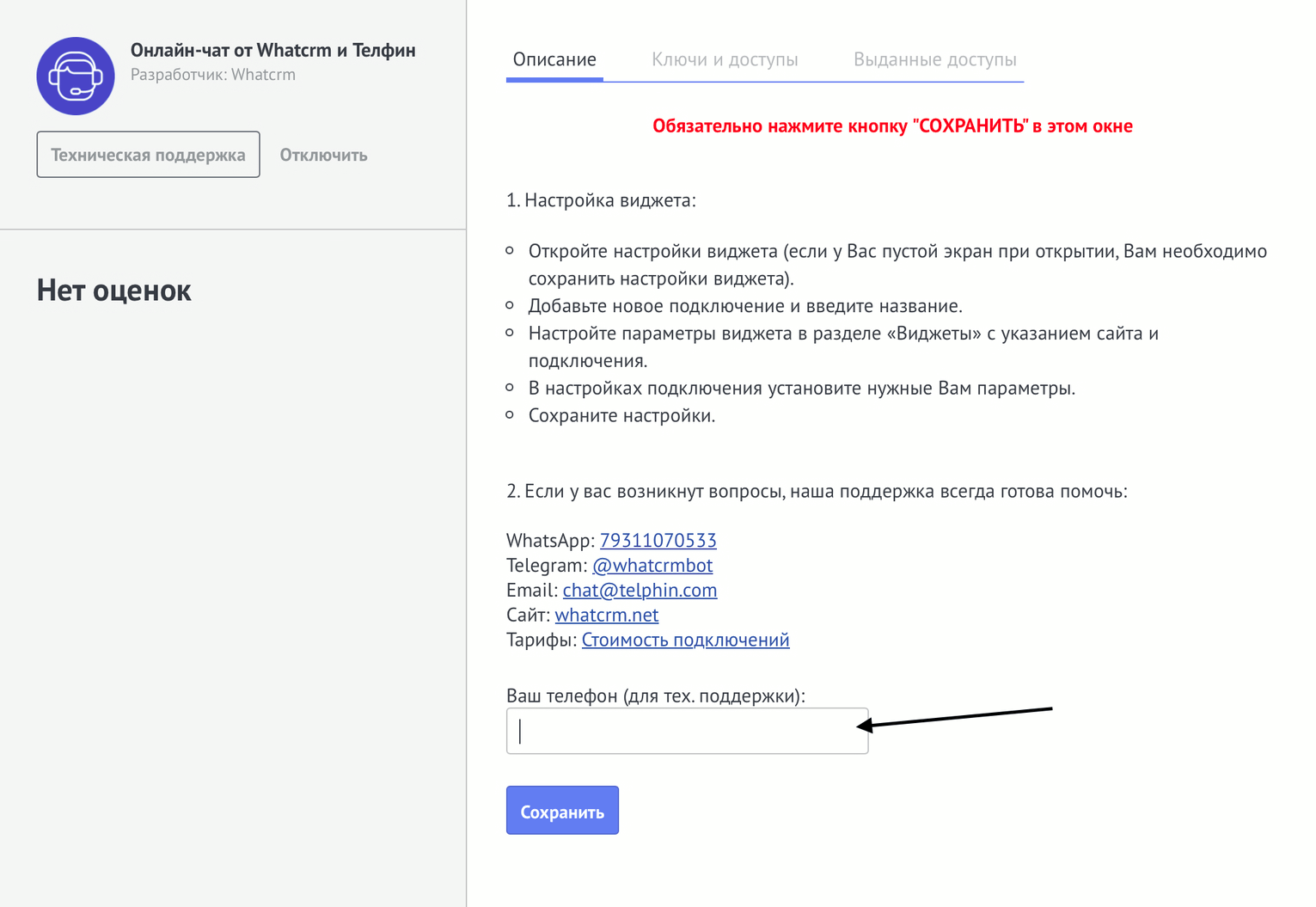The image size is (1316, 907).
Task: Open the WhatsApp number 79311070533 link
Action: [658, 540]
